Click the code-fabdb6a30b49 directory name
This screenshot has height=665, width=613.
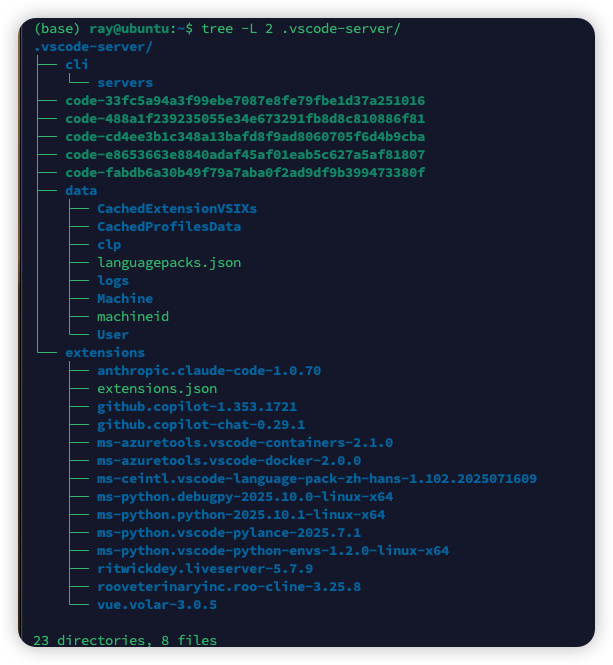[x=245, y=173]
